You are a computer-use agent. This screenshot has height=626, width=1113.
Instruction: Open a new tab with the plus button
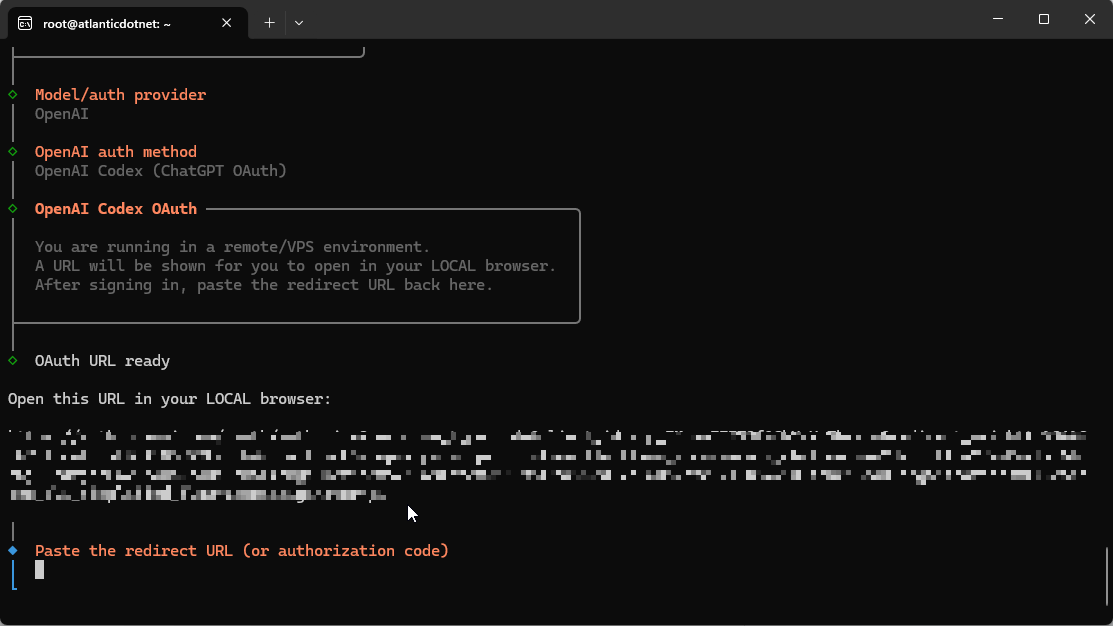(x=269, y=23)
